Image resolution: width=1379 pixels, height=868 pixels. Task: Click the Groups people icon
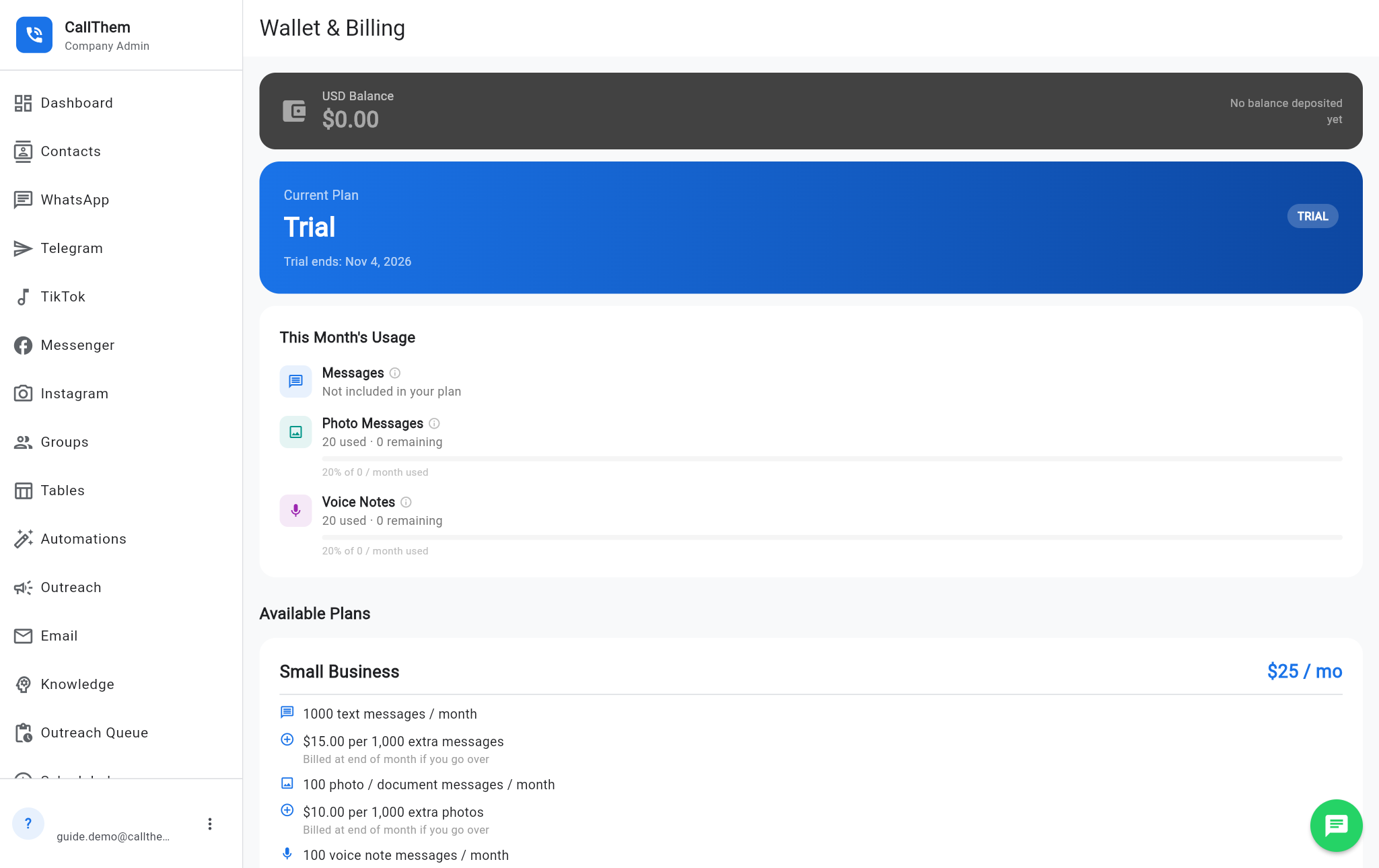(23, 442)
